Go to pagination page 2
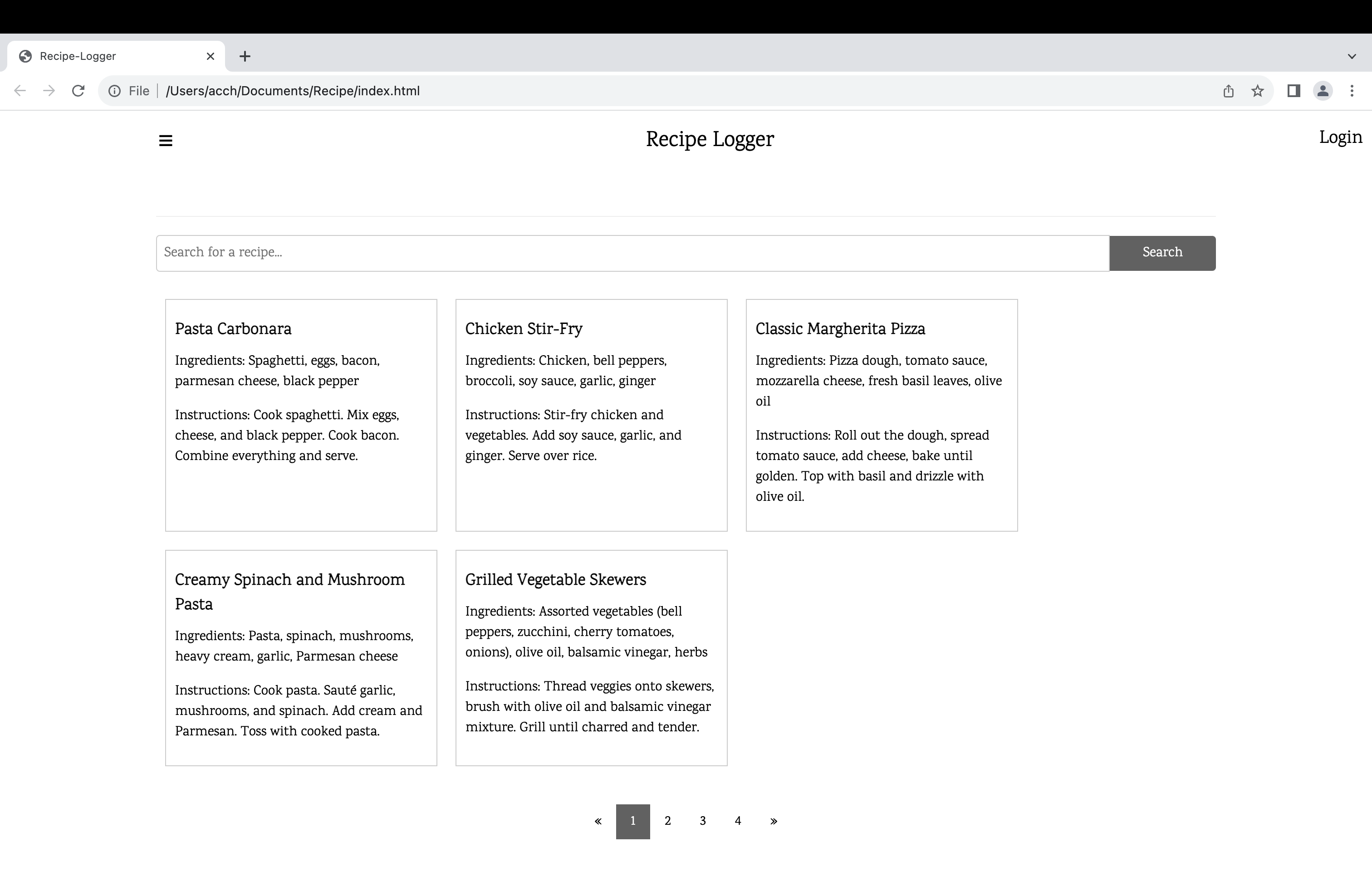Screen dimensions: 1372x891 [667, 821]
